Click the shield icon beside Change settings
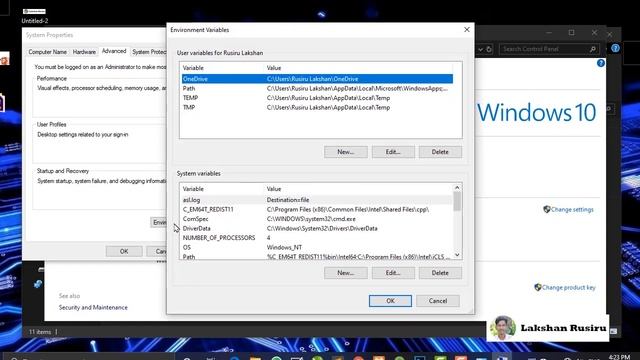The width and height of the screenshot is (640, 360). coord(547,209)
